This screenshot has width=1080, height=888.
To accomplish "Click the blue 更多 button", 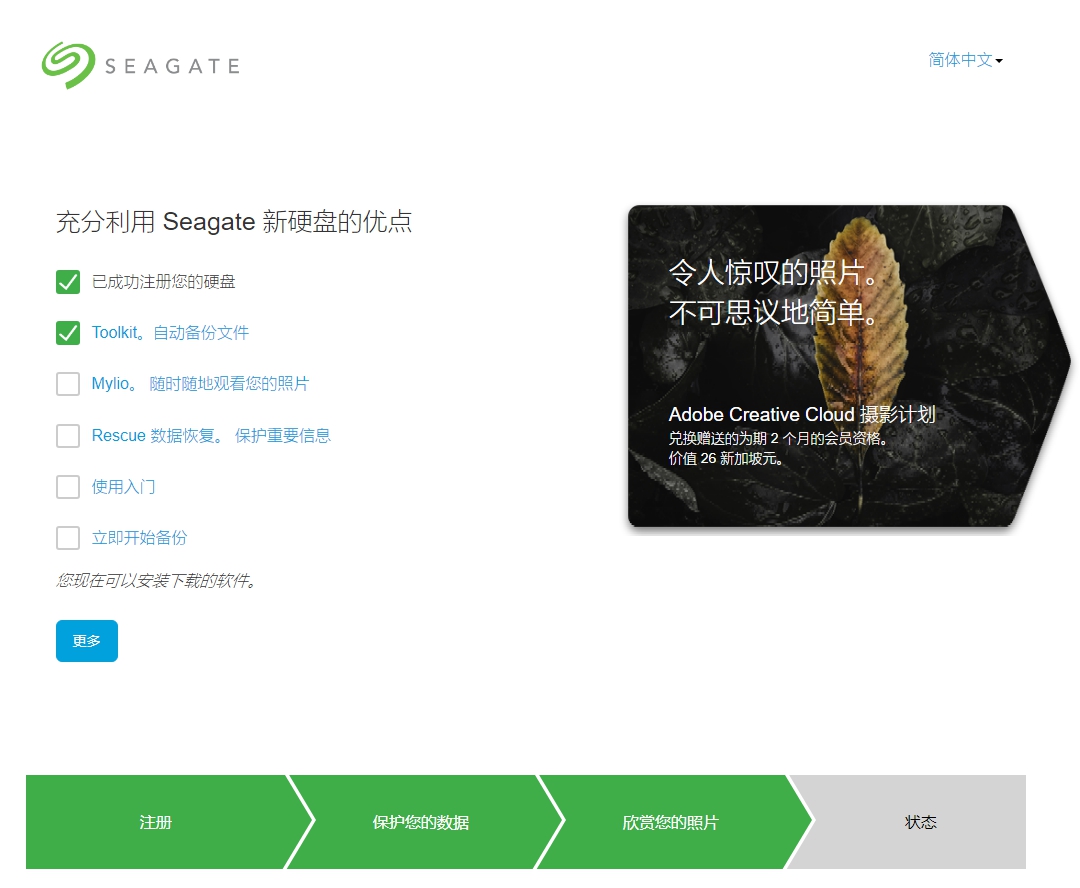I will 87,641.
